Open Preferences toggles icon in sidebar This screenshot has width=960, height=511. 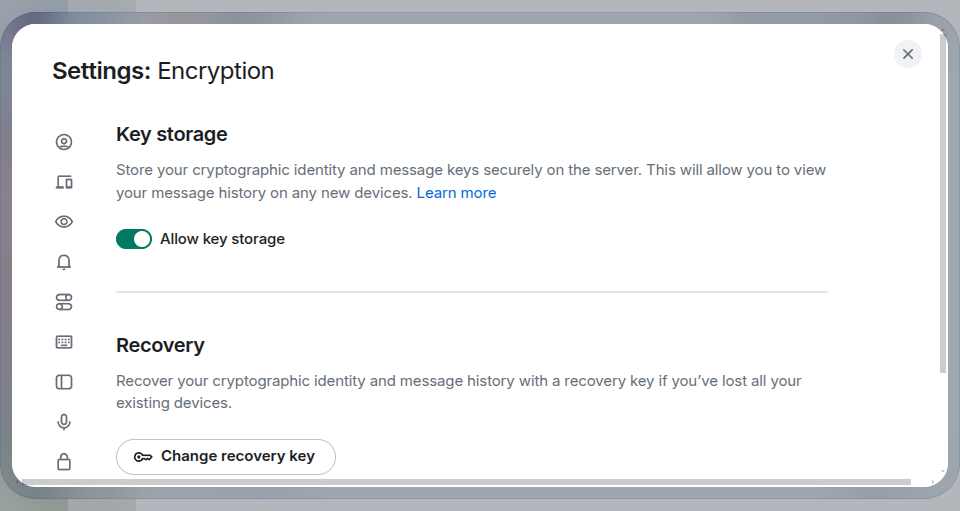tap(64, 302)
